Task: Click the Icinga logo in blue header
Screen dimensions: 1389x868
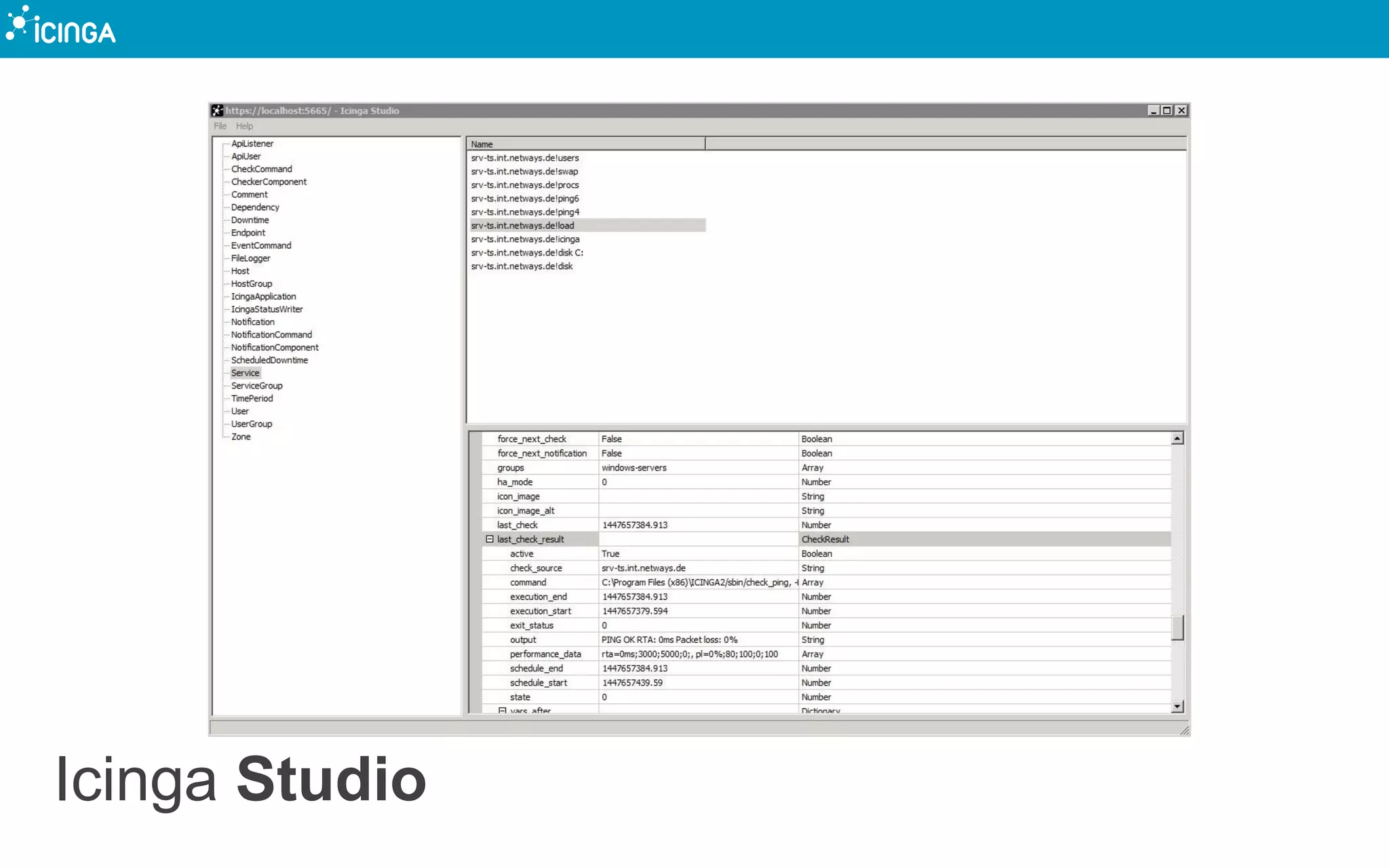Action: [61, 26]
